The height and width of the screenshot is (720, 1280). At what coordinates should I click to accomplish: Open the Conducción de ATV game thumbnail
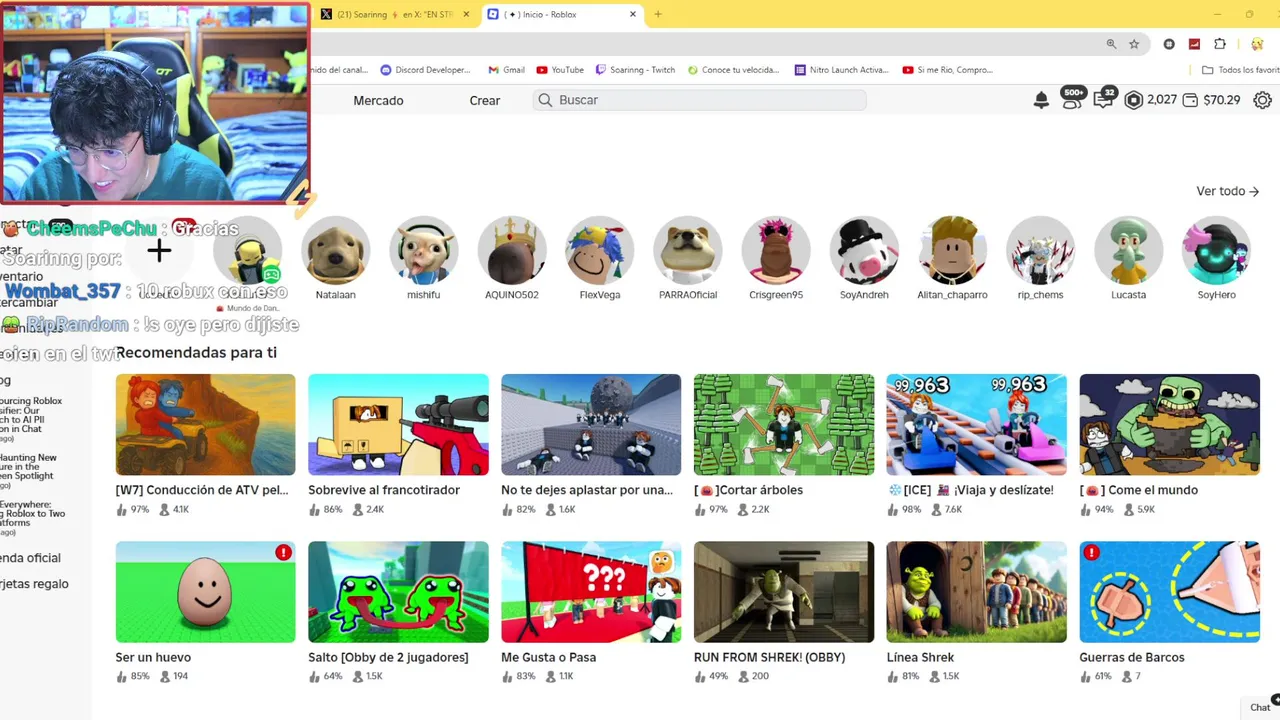tap(205, 425)
